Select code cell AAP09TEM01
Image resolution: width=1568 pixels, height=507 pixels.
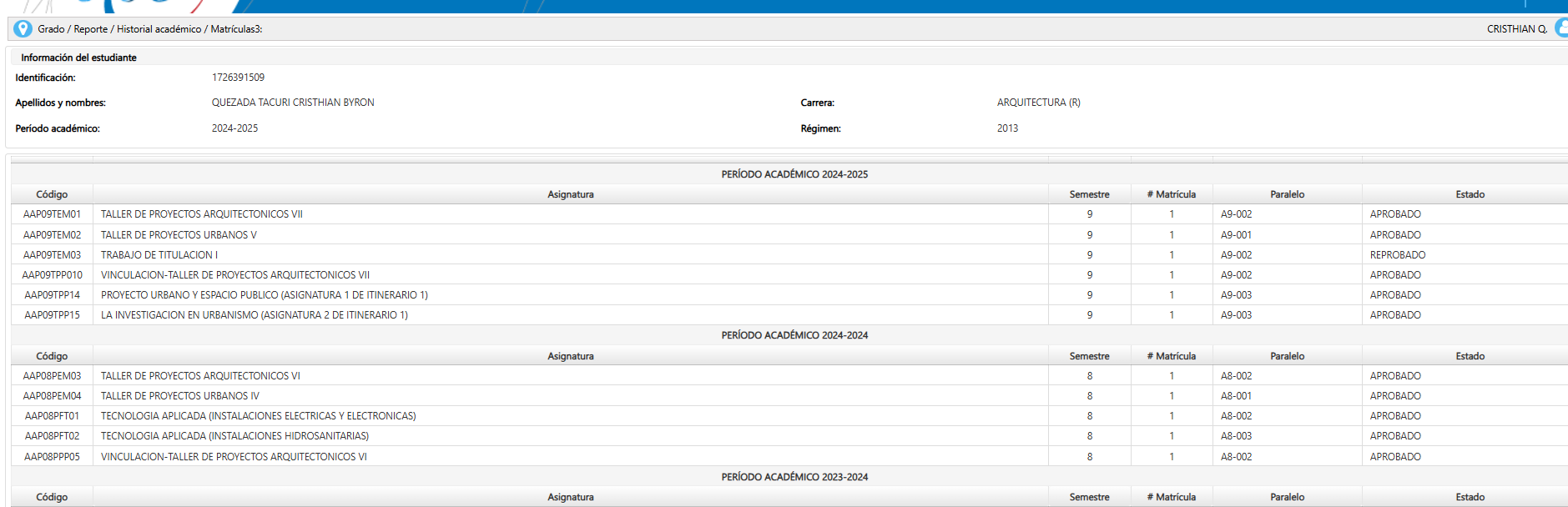(x=52, y=214)
